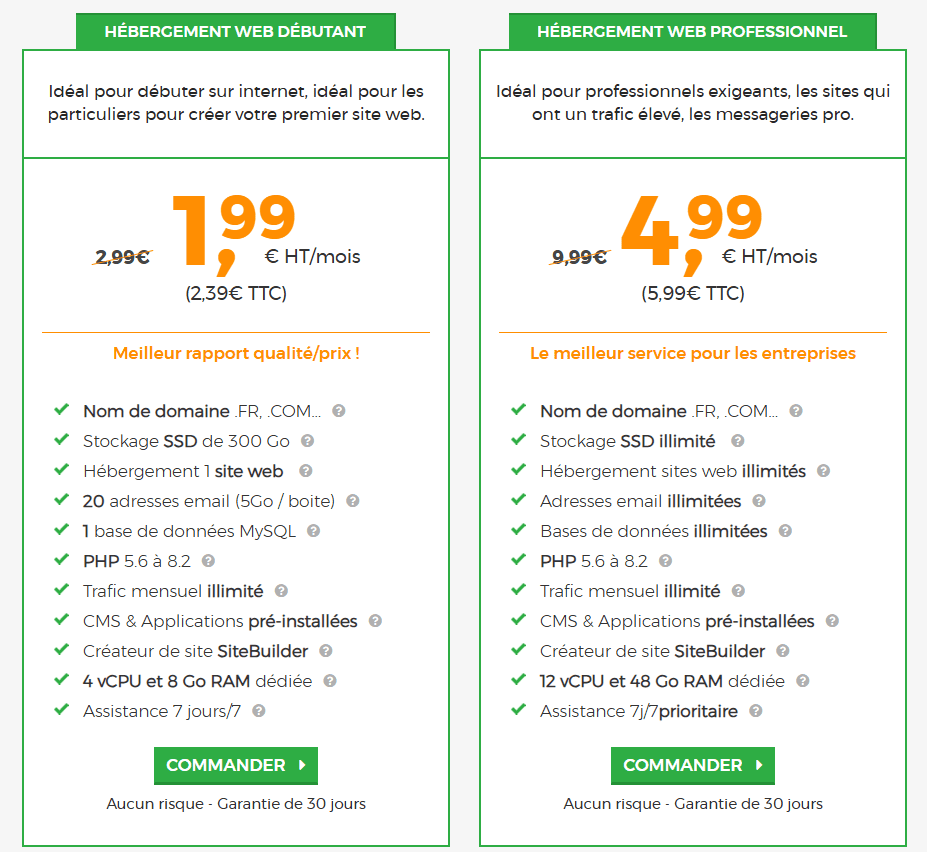Select the Hébergement Web Professionnel header tab

[x=692, y=31]
